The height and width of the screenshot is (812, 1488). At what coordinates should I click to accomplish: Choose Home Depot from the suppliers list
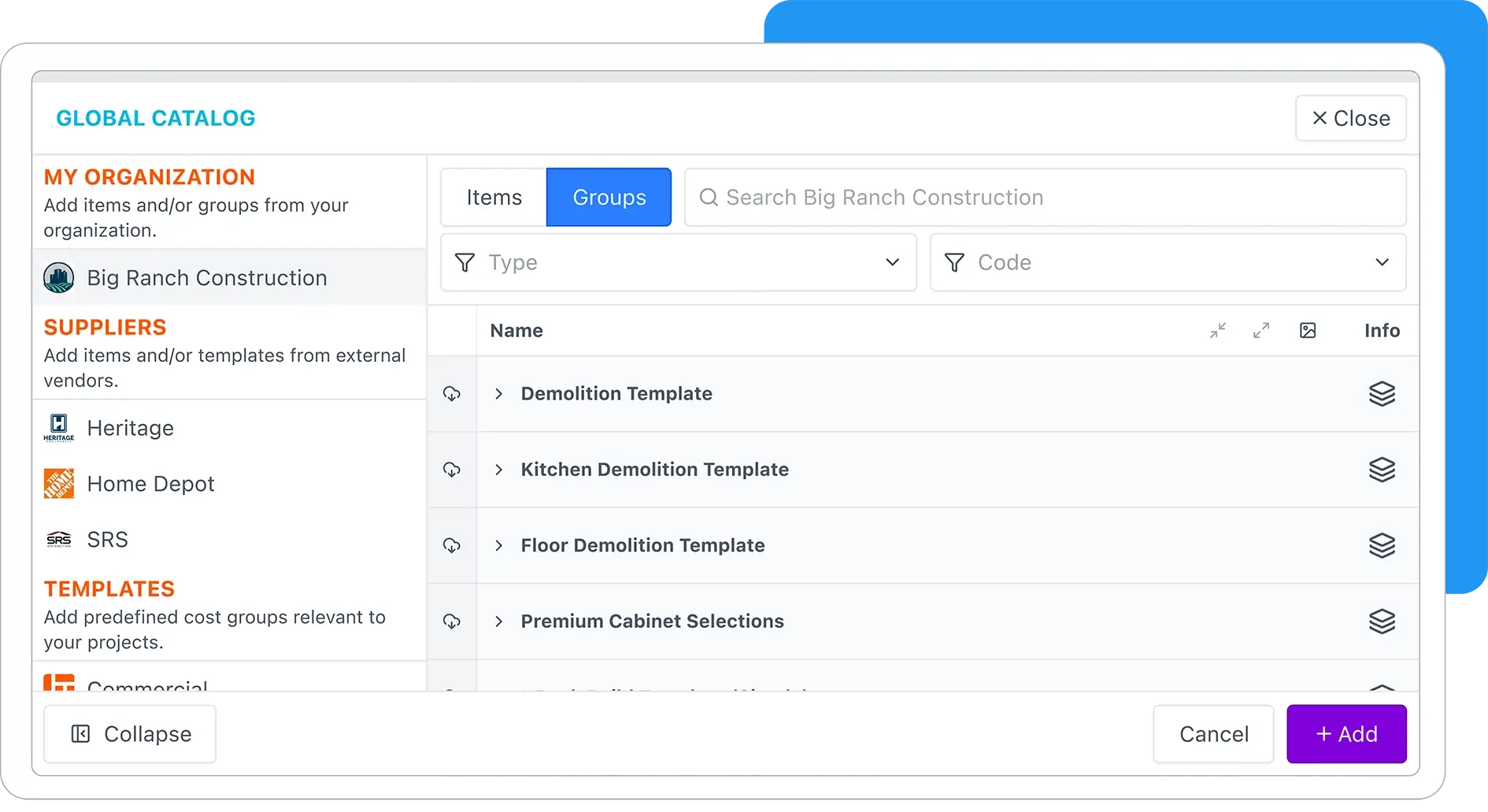tap(150, 484)
